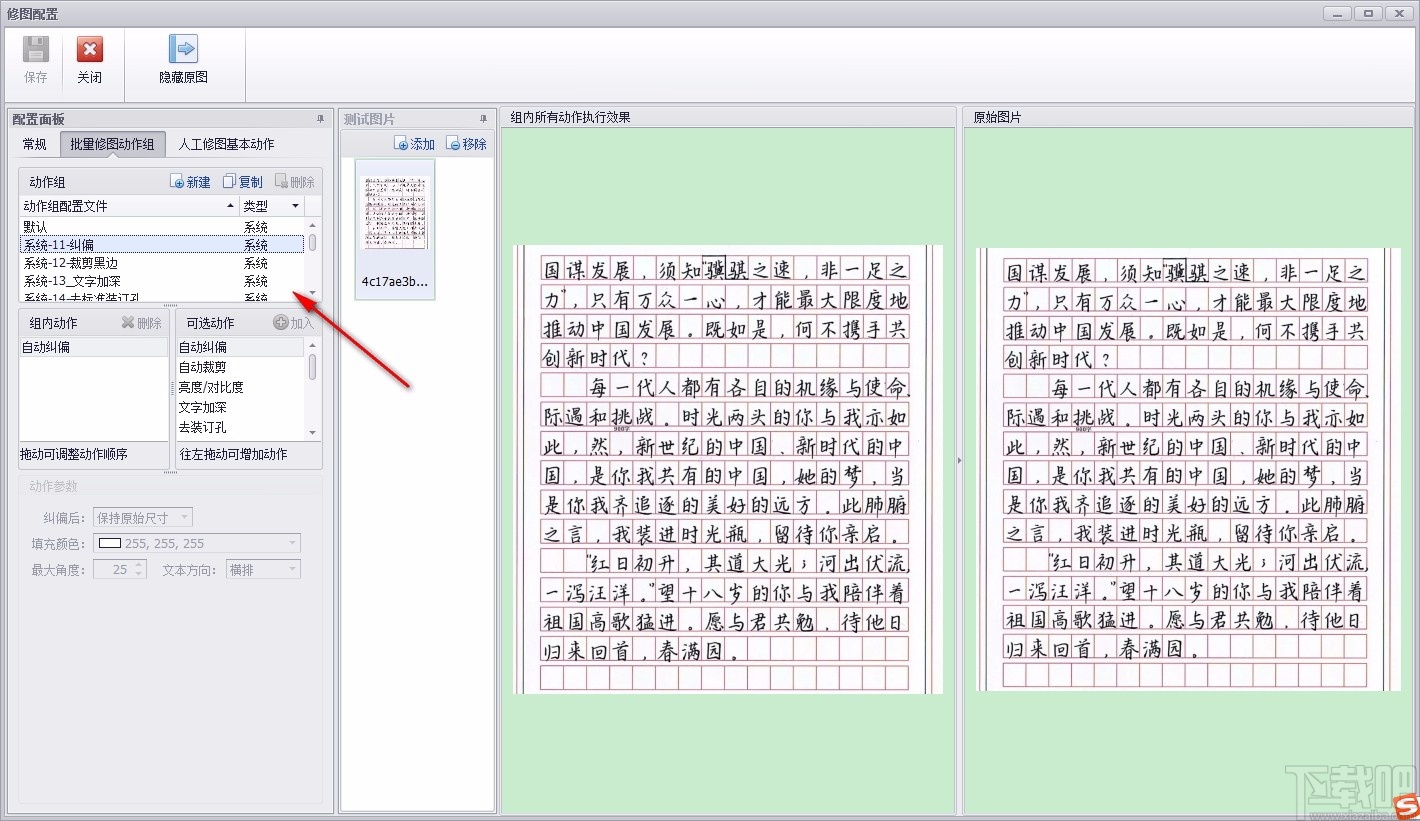Click 原始图片 original image preview

pos(1189,469)
